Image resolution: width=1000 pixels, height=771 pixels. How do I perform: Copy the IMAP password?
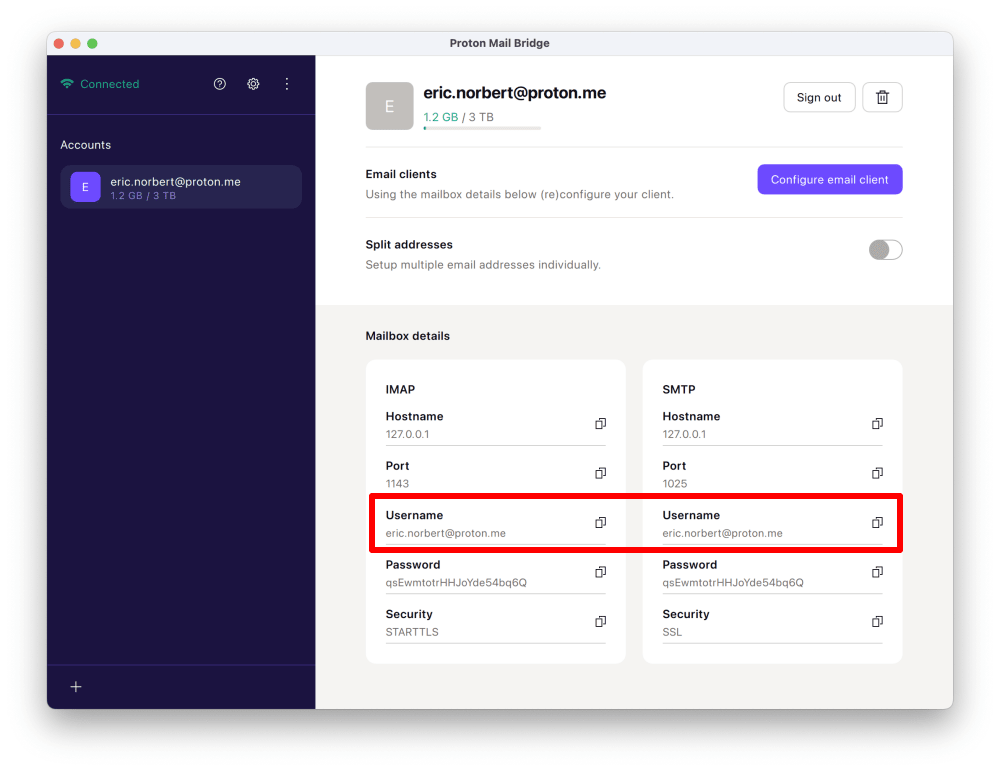(600, 572)
